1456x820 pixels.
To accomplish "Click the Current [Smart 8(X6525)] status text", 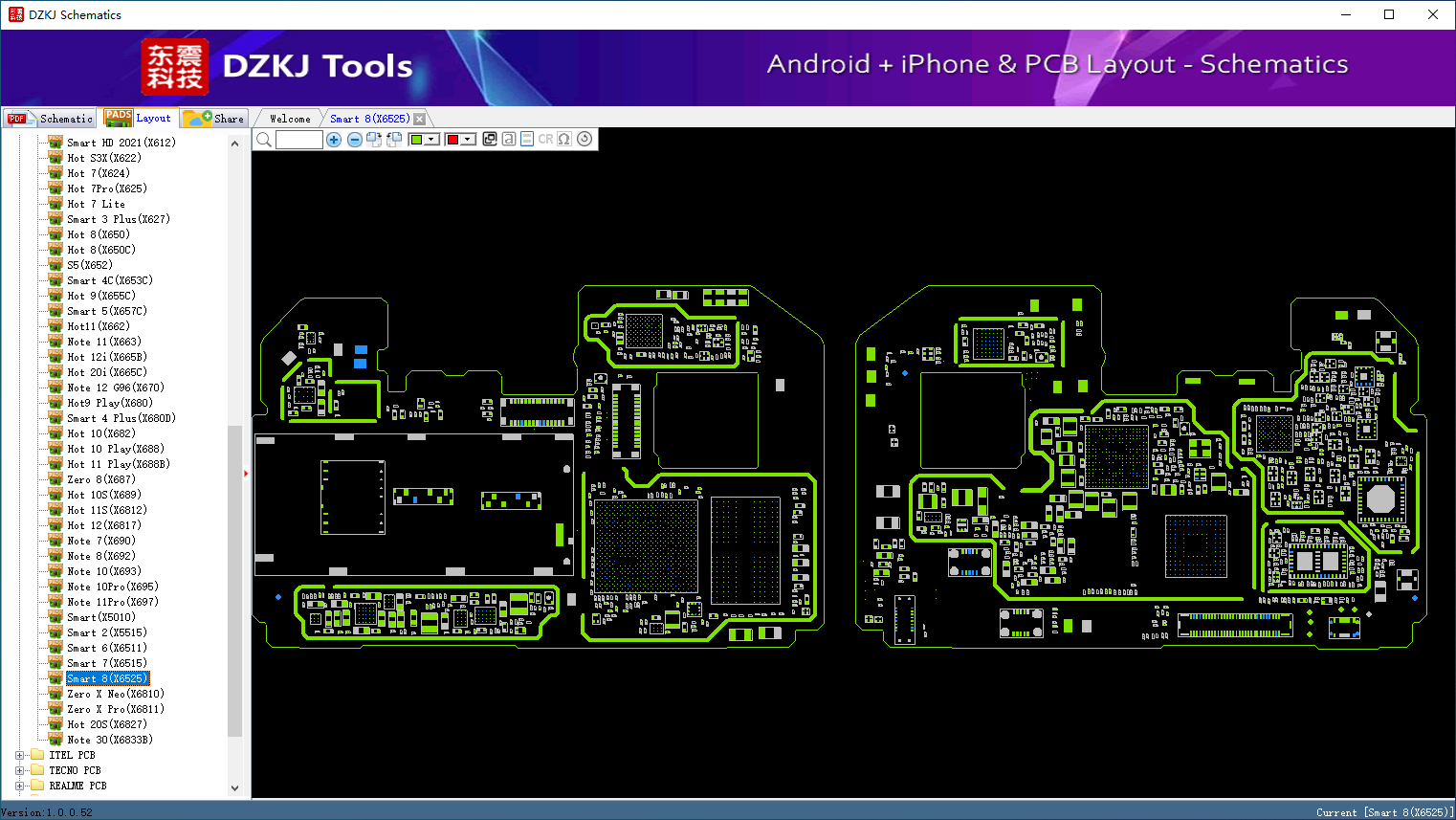I will [1384, 812].
